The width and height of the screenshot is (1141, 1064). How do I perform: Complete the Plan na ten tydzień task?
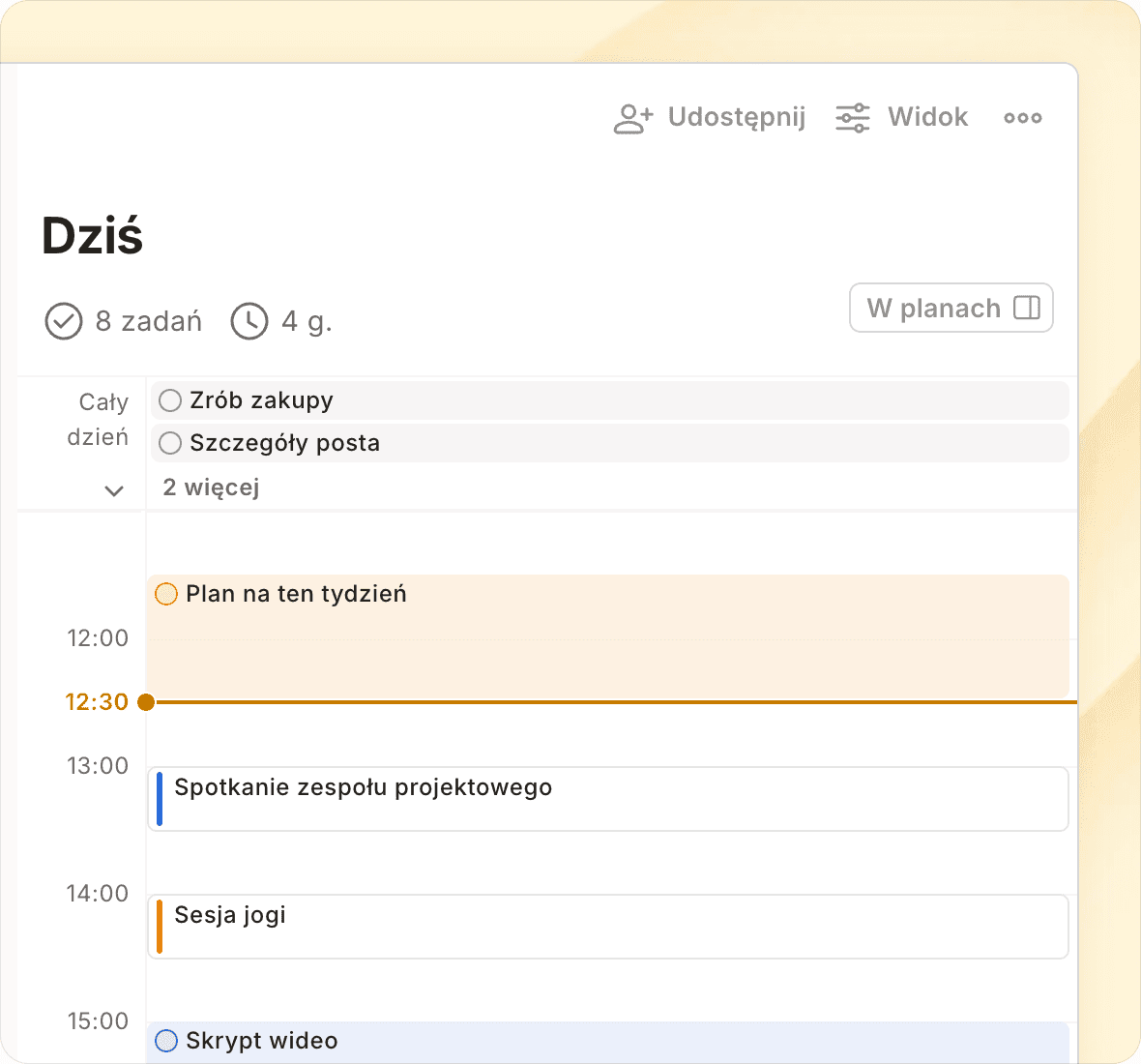[x=166, y=594]
